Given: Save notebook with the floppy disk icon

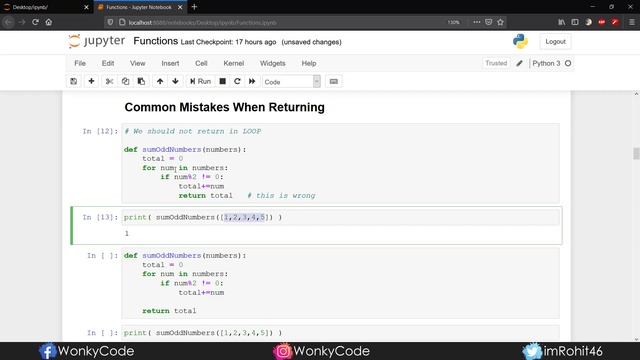Looking at the screenshot, I should point(73,81).
